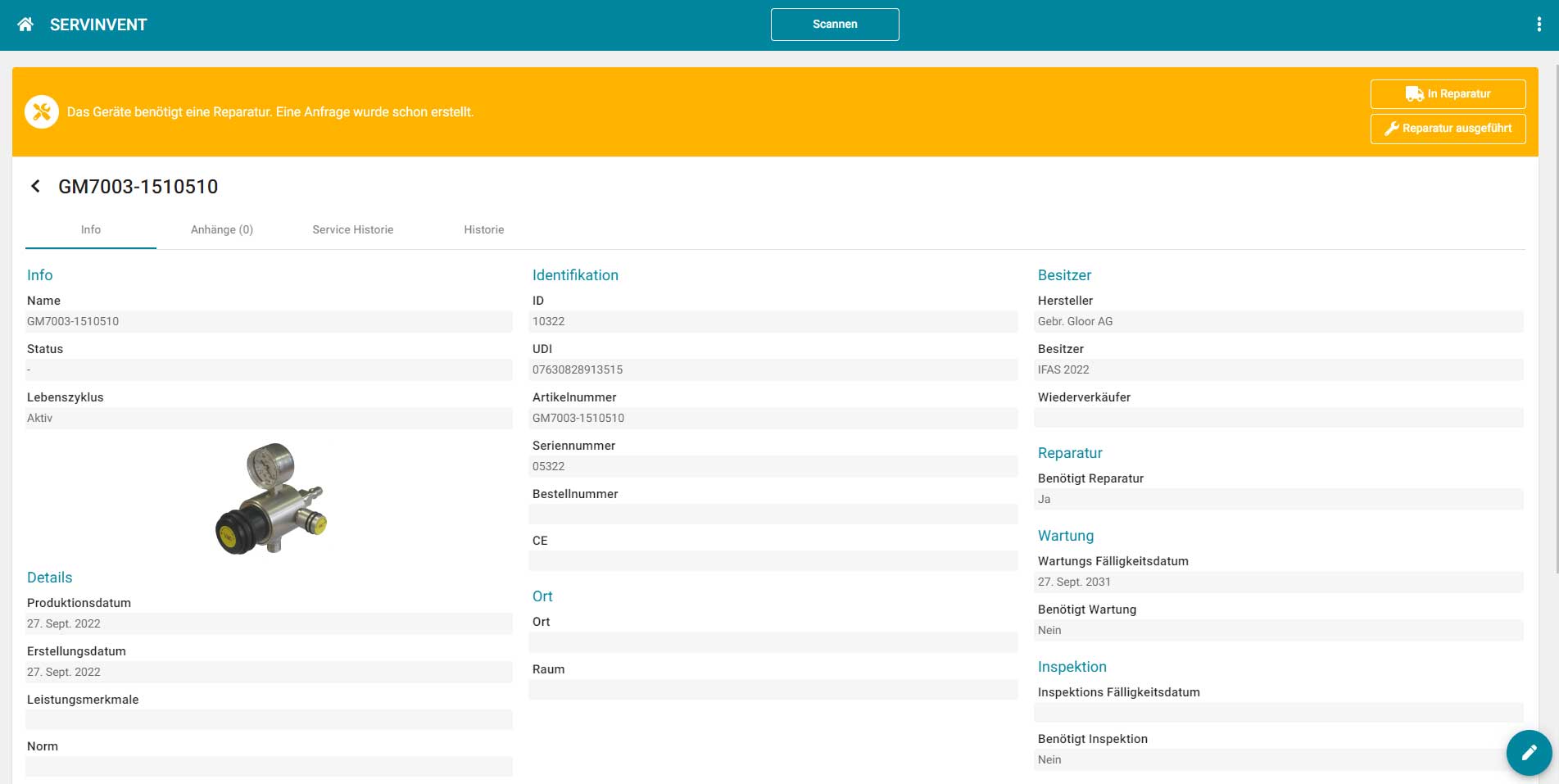Click the gas regulator product image
Image resolution: width=1559 pixels, height=784 pixels.
[270, 499]
